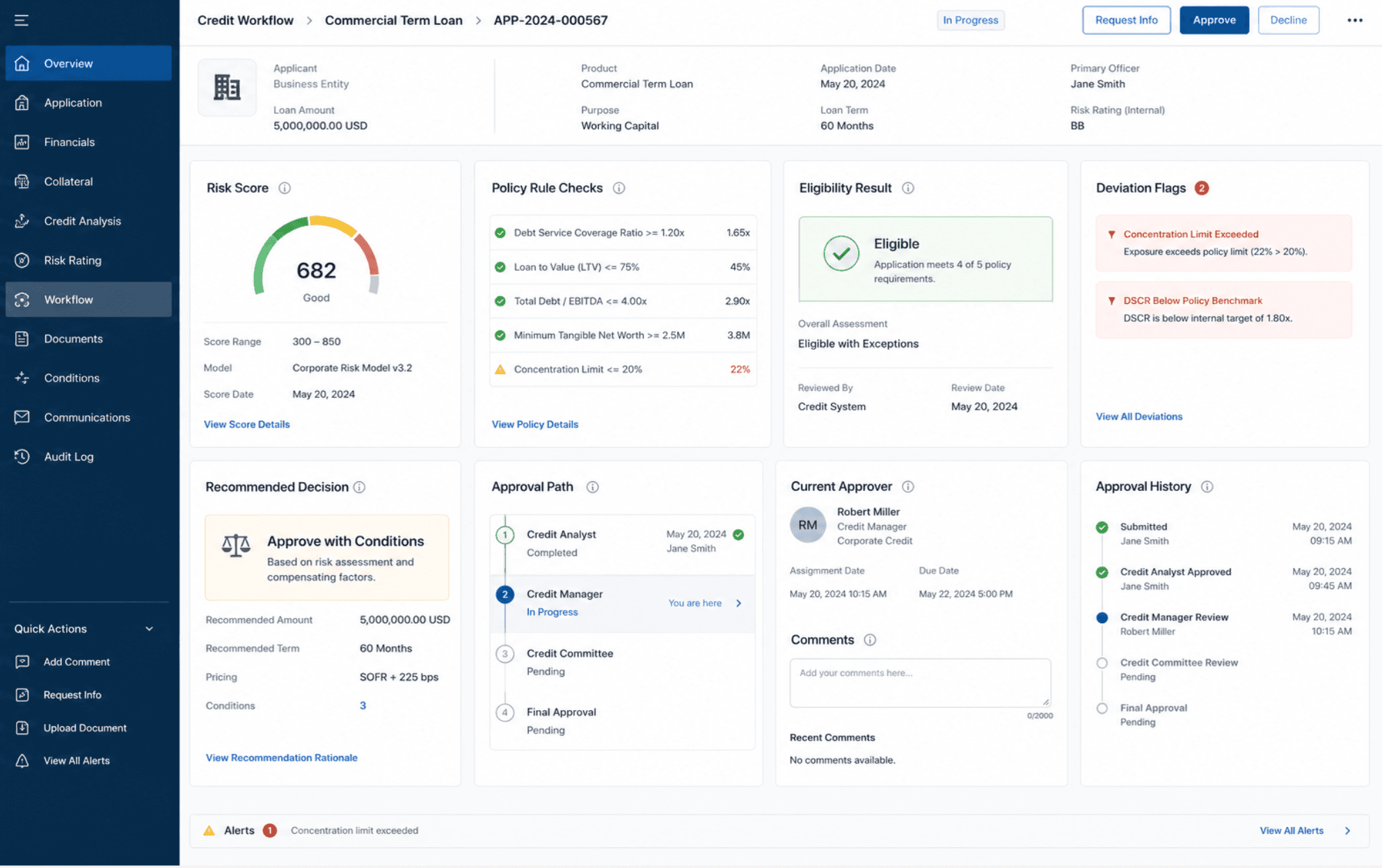Click the Risk Rating icon

click(22, 260)
